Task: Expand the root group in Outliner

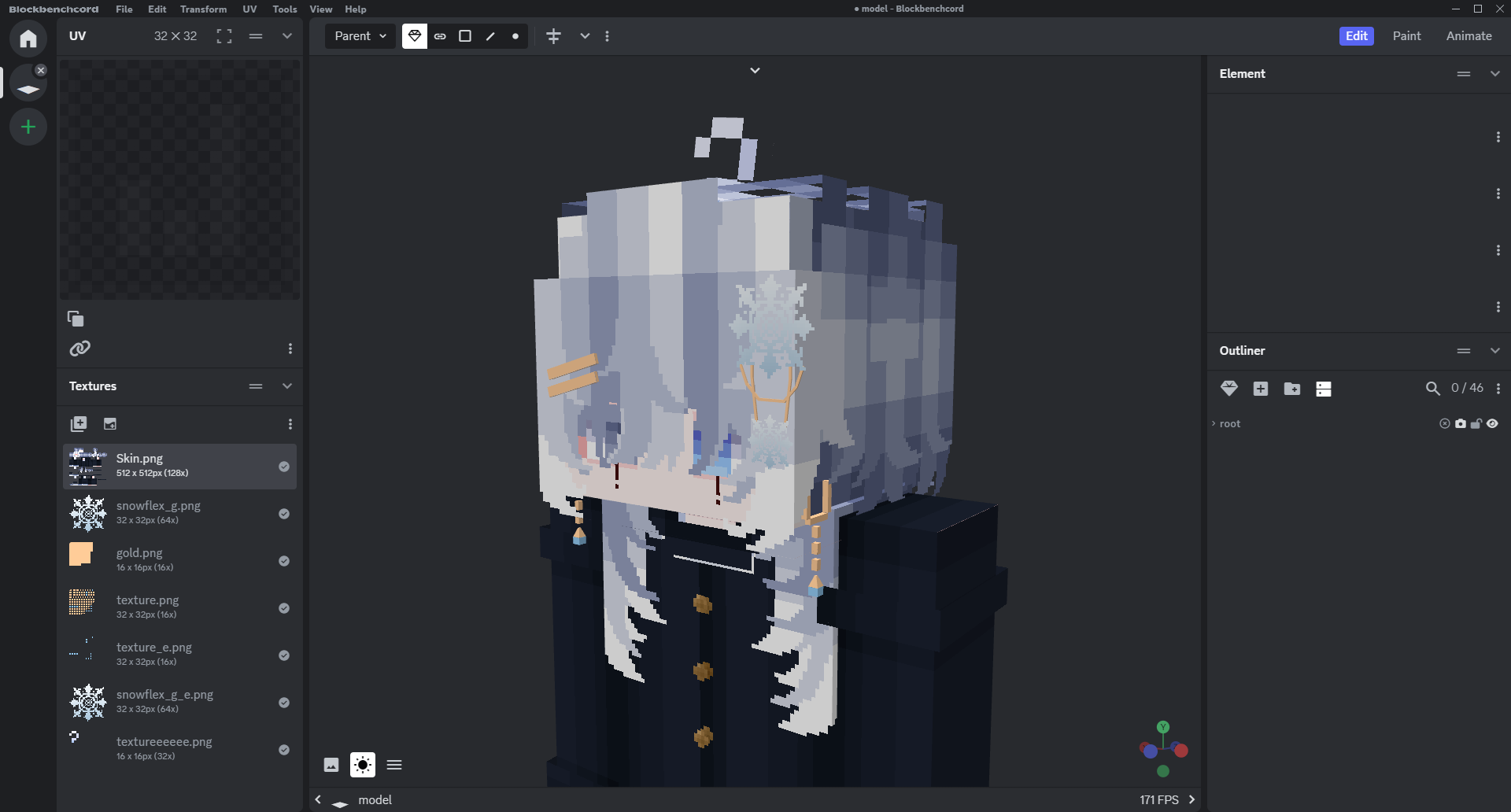Action: 1214,423
